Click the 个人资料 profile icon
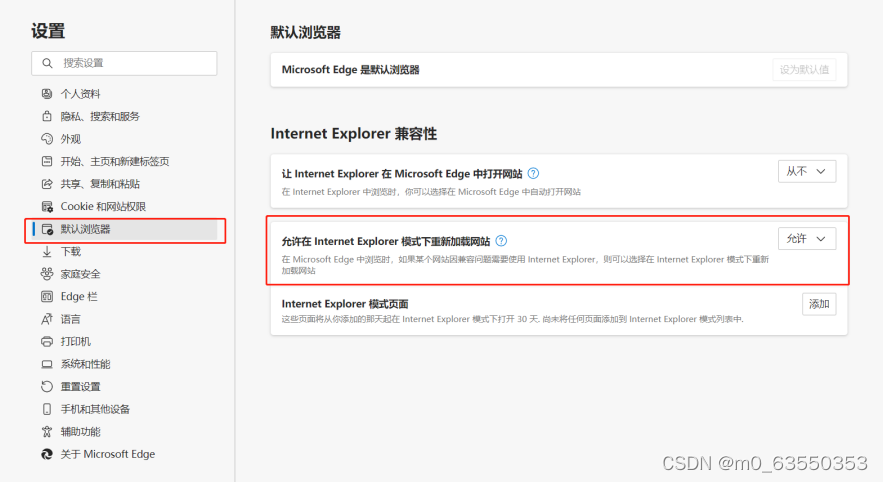This screenshot has height=482, width=883. [47, 93]
